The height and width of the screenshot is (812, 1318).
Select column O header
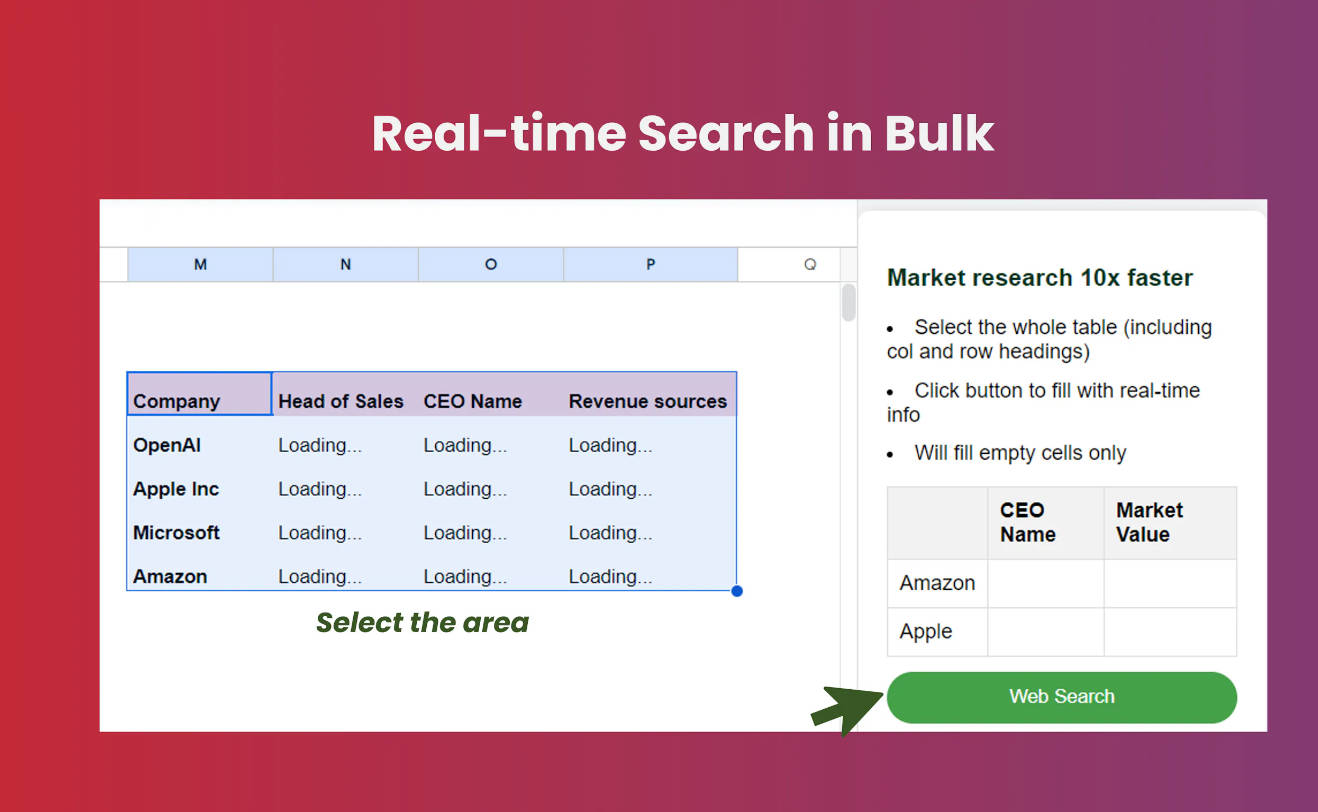[x=490, y=265]
